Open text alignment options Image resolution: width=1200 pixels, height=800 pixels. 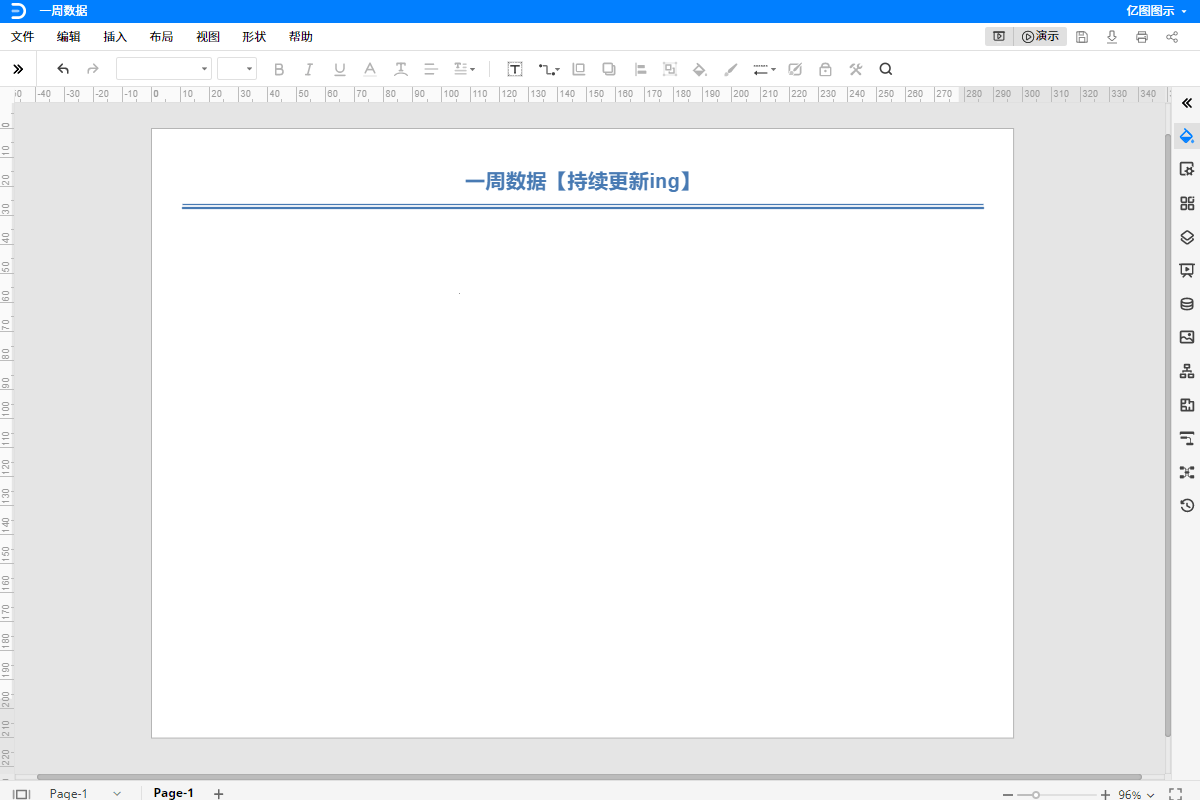pyautogui.click(x=431, y=69)
